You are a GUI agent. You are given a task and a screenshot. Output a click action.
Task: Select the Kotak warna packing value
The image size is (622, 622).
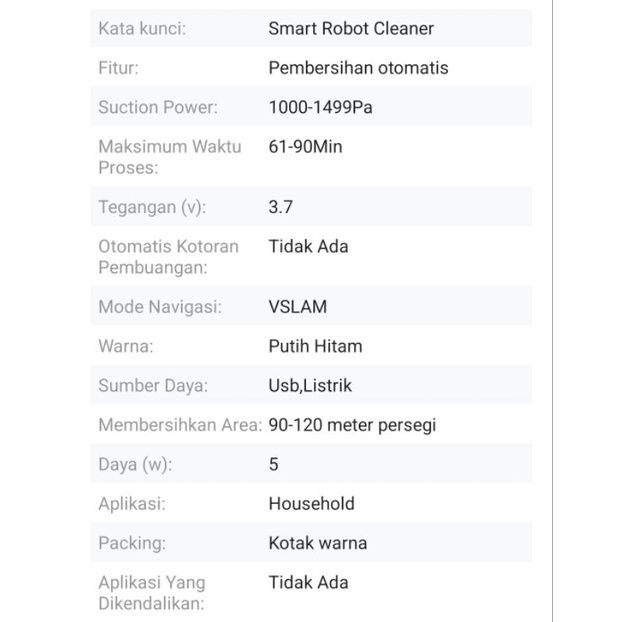tap(318, 543)
